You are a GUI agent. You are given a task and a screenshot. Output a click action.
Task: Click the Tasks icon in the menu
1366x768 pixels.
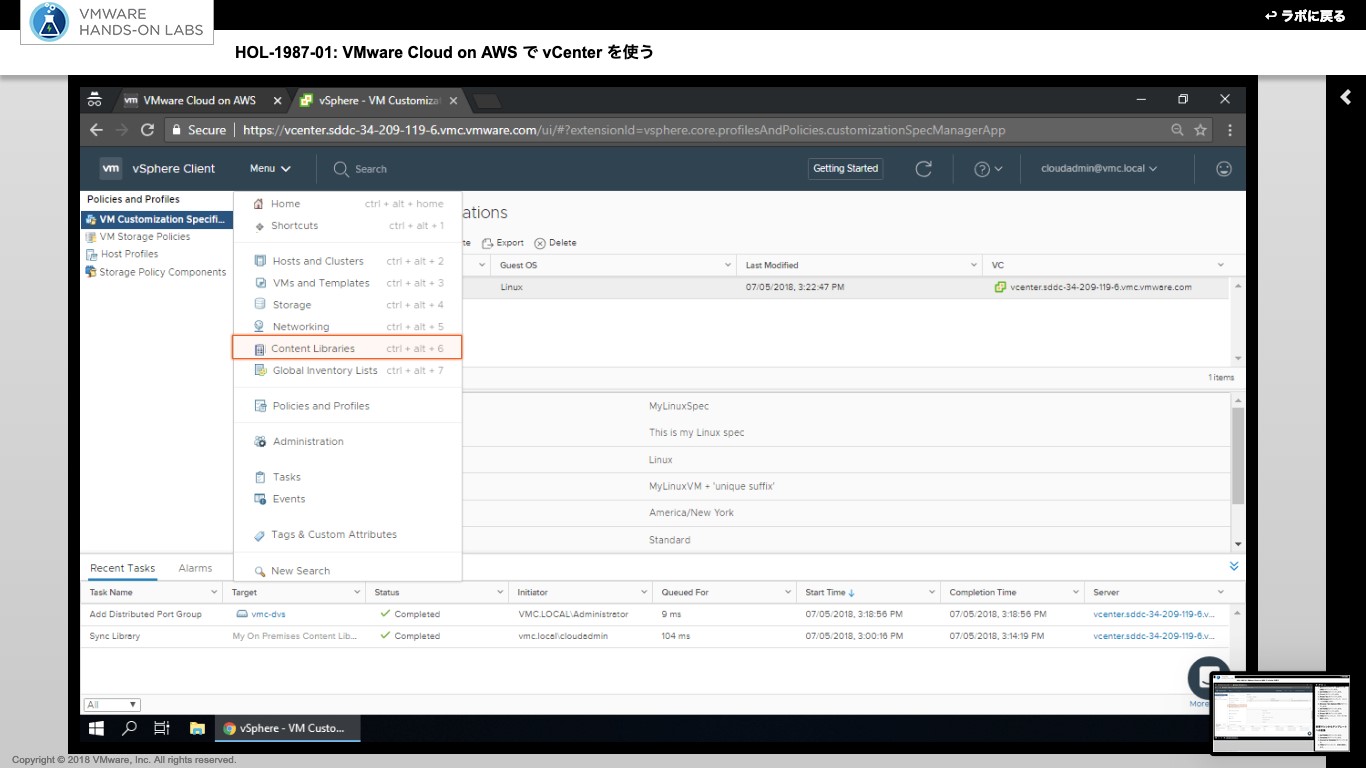[x=260, y=477]
